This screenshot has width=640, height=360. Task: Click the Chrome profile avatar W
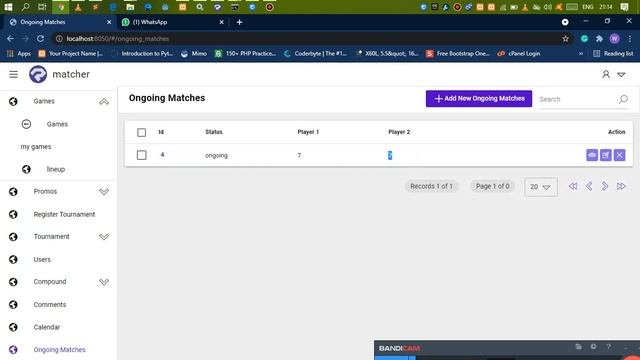pyautogui.click(x=614, y=38)
